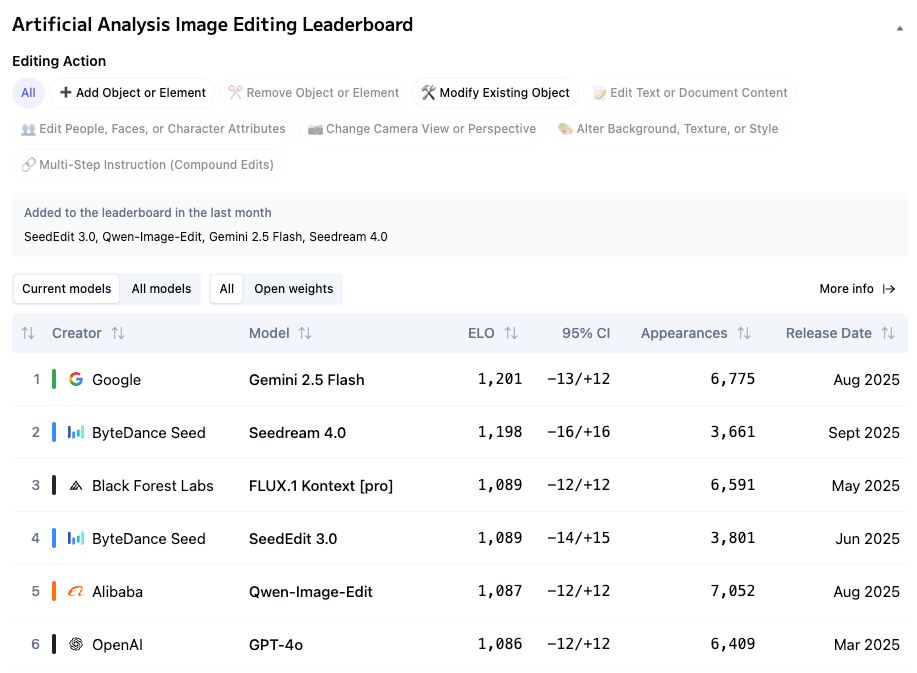Click the OpenAI logo icon
Screen dimensions: 917x673
[x=76, y=644]
